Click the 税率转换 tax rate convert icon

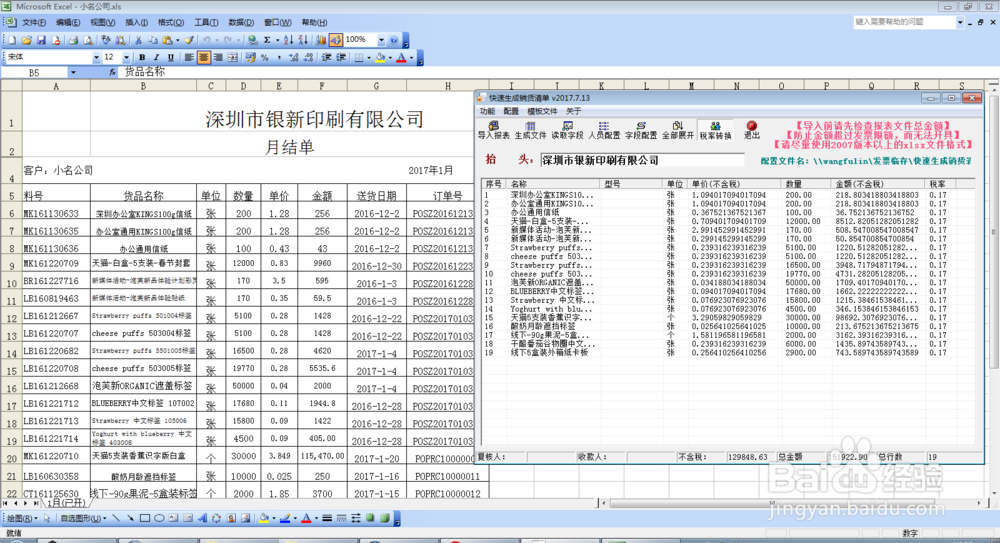715,130
